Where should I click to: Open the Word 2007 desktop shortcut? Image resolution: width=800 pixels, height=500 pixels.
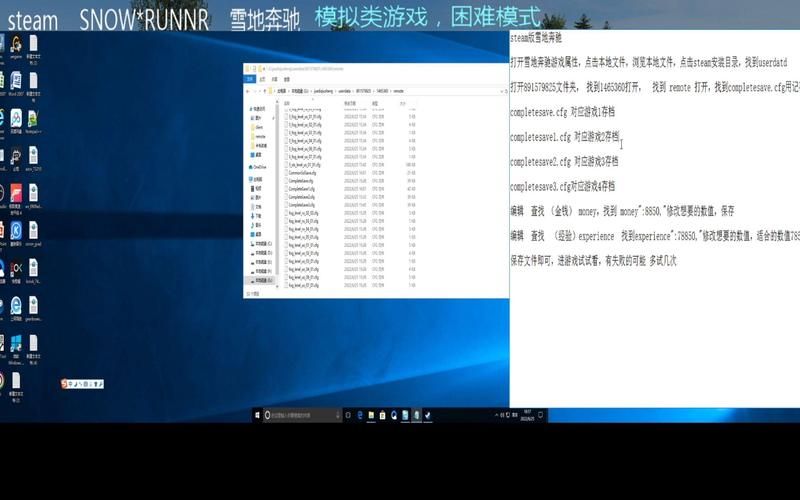tap(16, 83)
